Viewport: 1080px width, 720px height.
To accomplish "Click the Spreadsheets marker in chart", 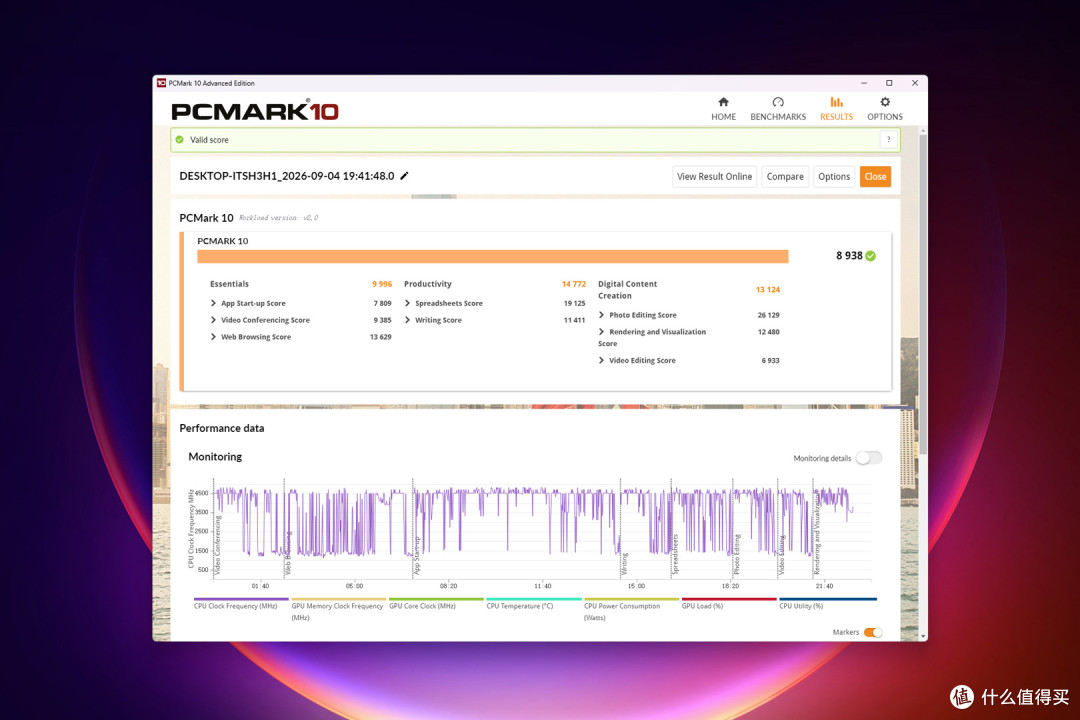I will click(675, 554).
